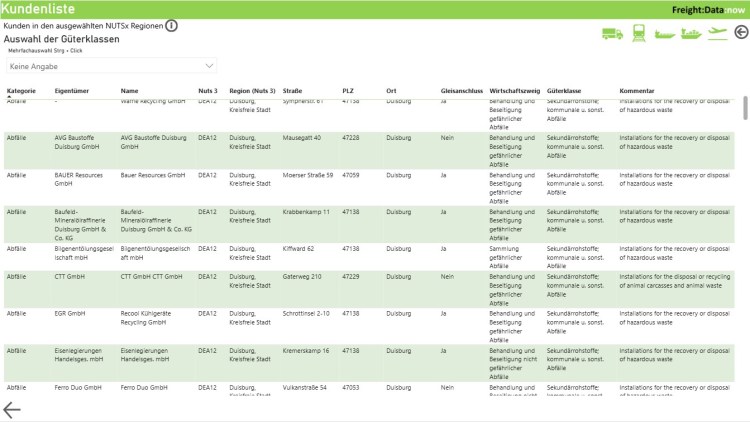Sort table by PLZ column header
750x422 pixels.
pos(348,91)
